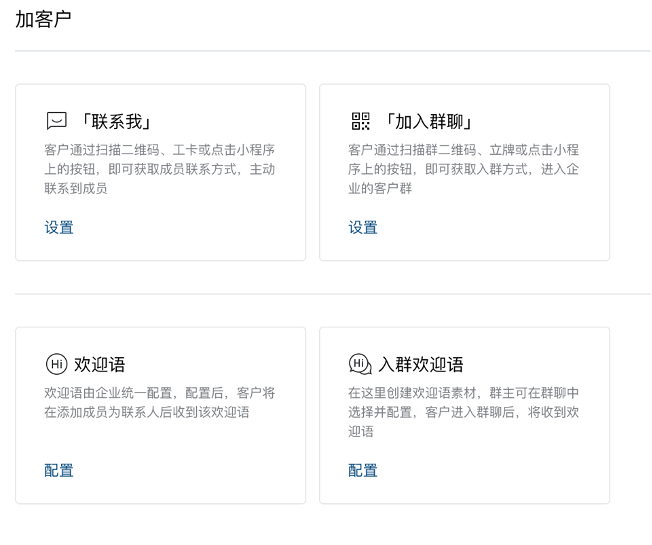Viewport: 652px width, 545px height.
Task: Click the Hi speech bubbles icon beside 入群欢迎语
Action: pyautogui.click(x=360, y=364)
